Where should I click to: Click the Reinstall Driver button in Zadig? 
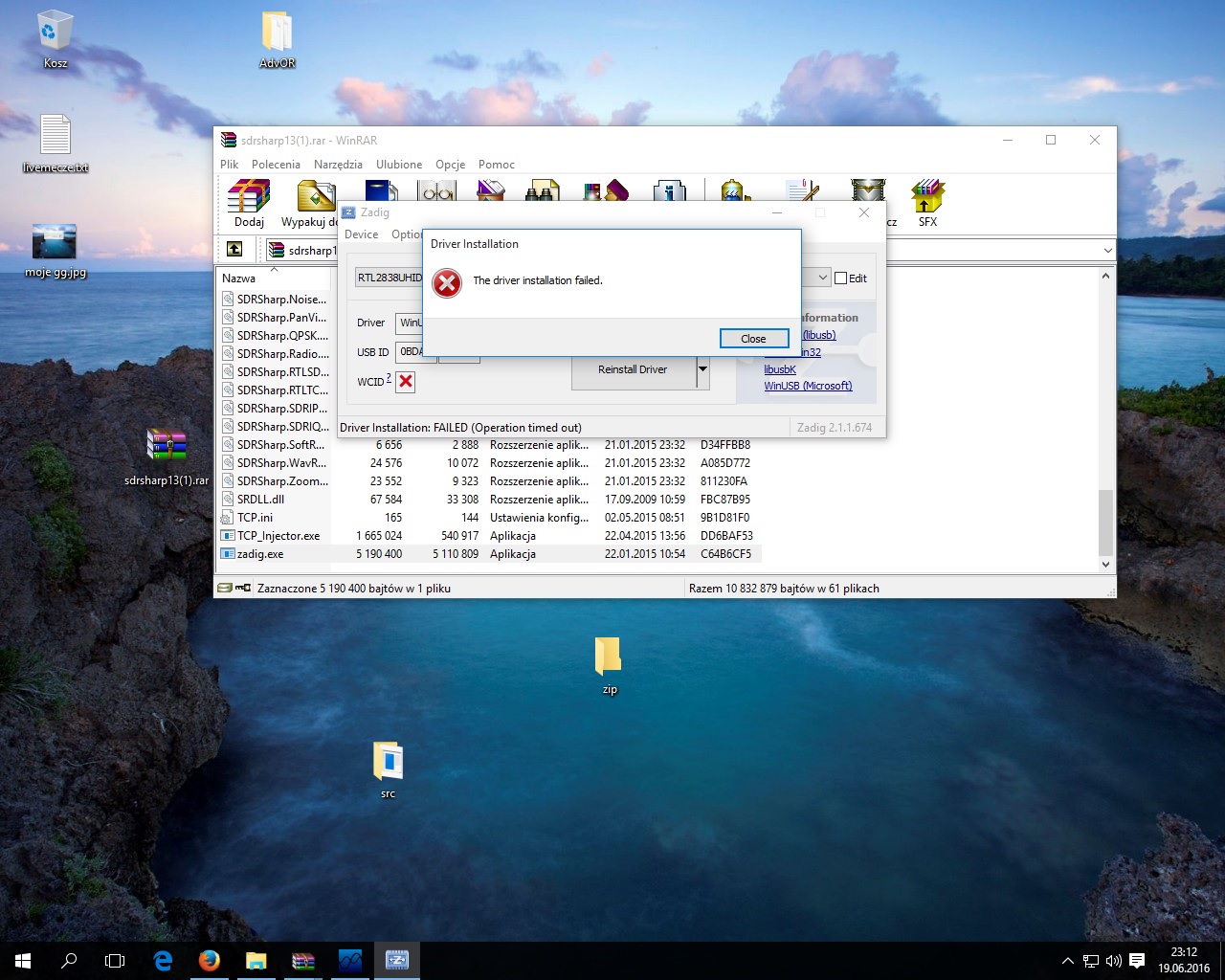[x=633, y=369]
